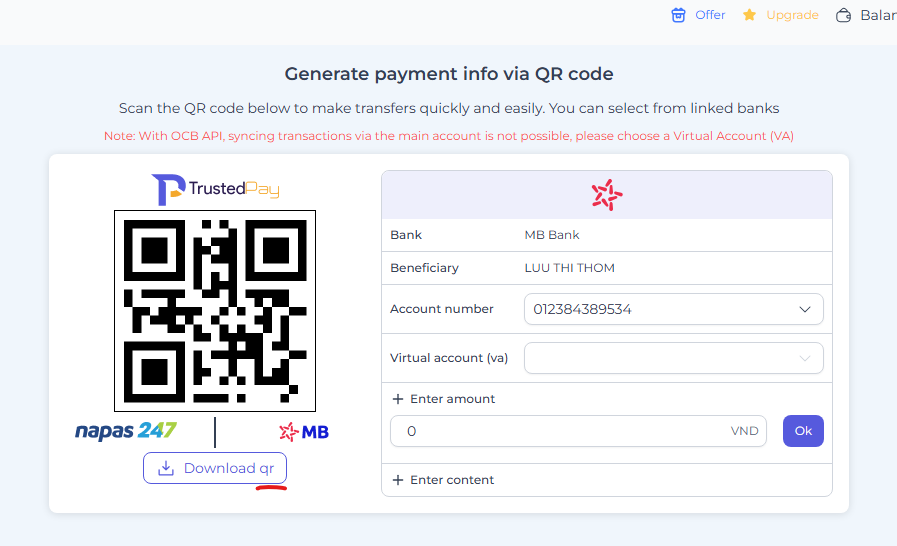This screenshot has height=546, width=897.
Task: Open the Balance wallet icon
Action: (x=844, y=15)
